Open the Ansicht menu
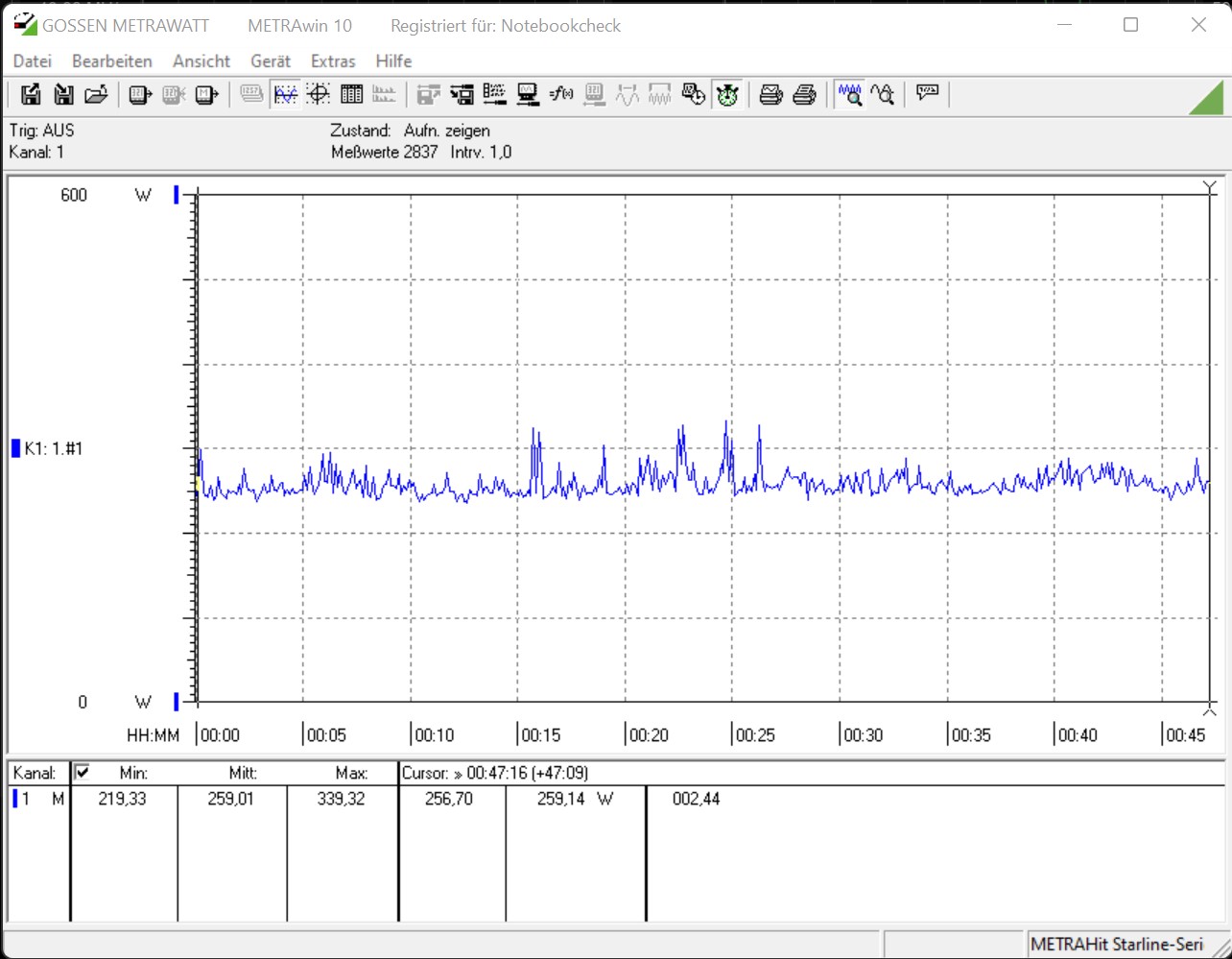This screenshot has height=959, width=1232. [x=201, y=60]
